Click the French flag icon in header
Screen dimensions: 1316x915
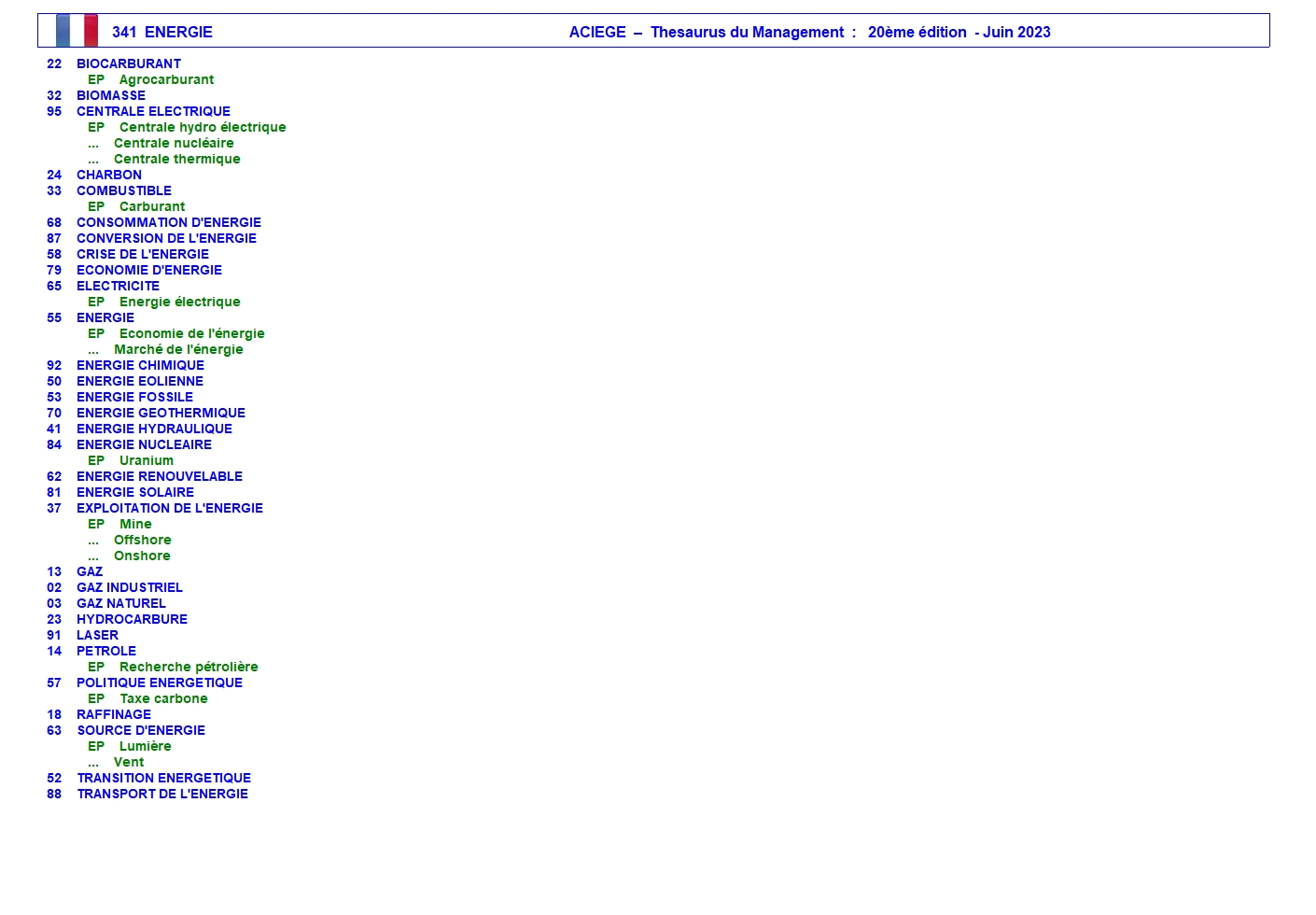[x=77, y=31]
